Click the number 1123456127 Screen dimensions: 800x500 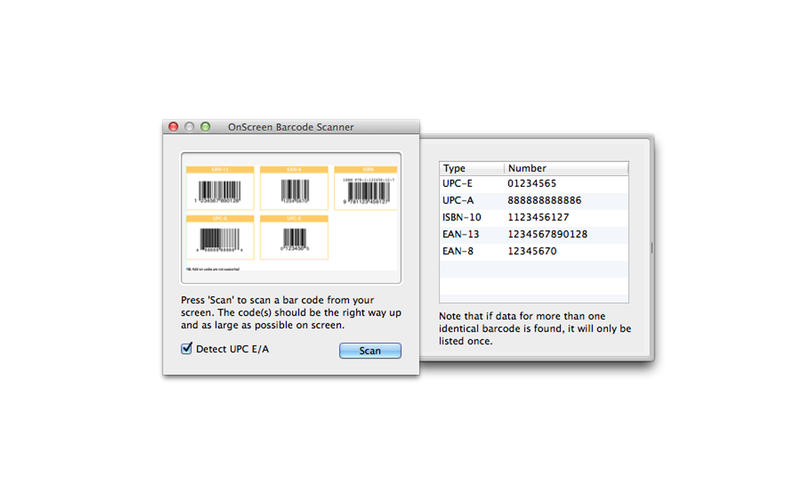[x=538, y=217]
